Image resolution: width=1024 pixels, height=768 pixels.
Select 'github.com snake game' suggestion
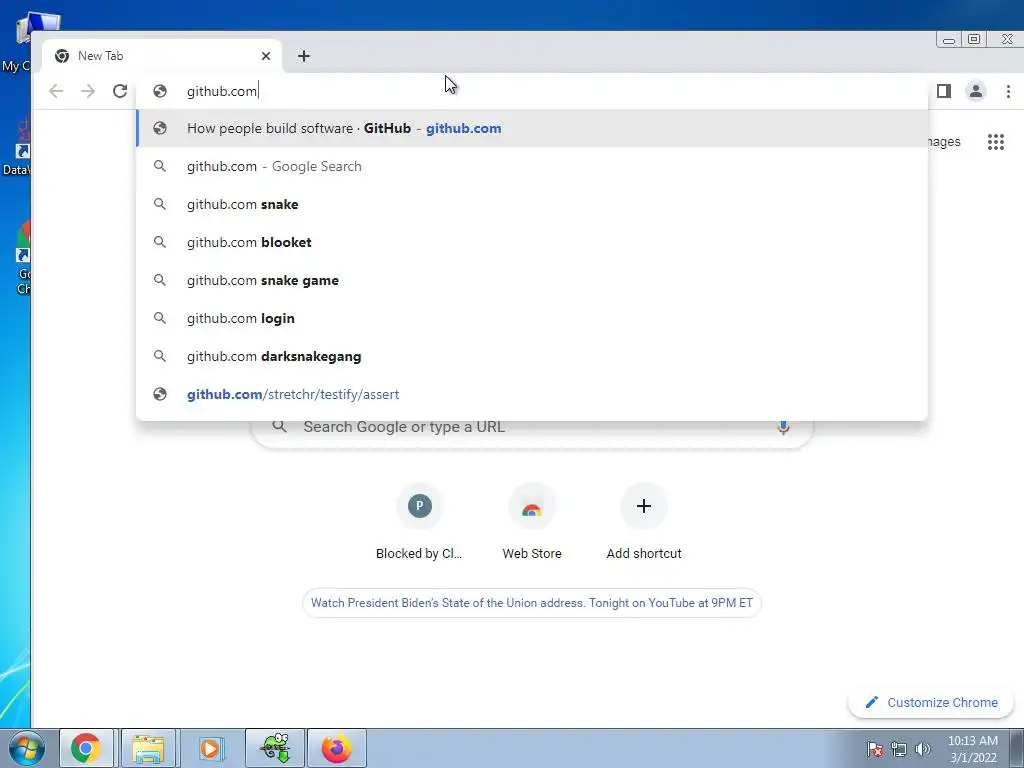(x=532, y=280)
